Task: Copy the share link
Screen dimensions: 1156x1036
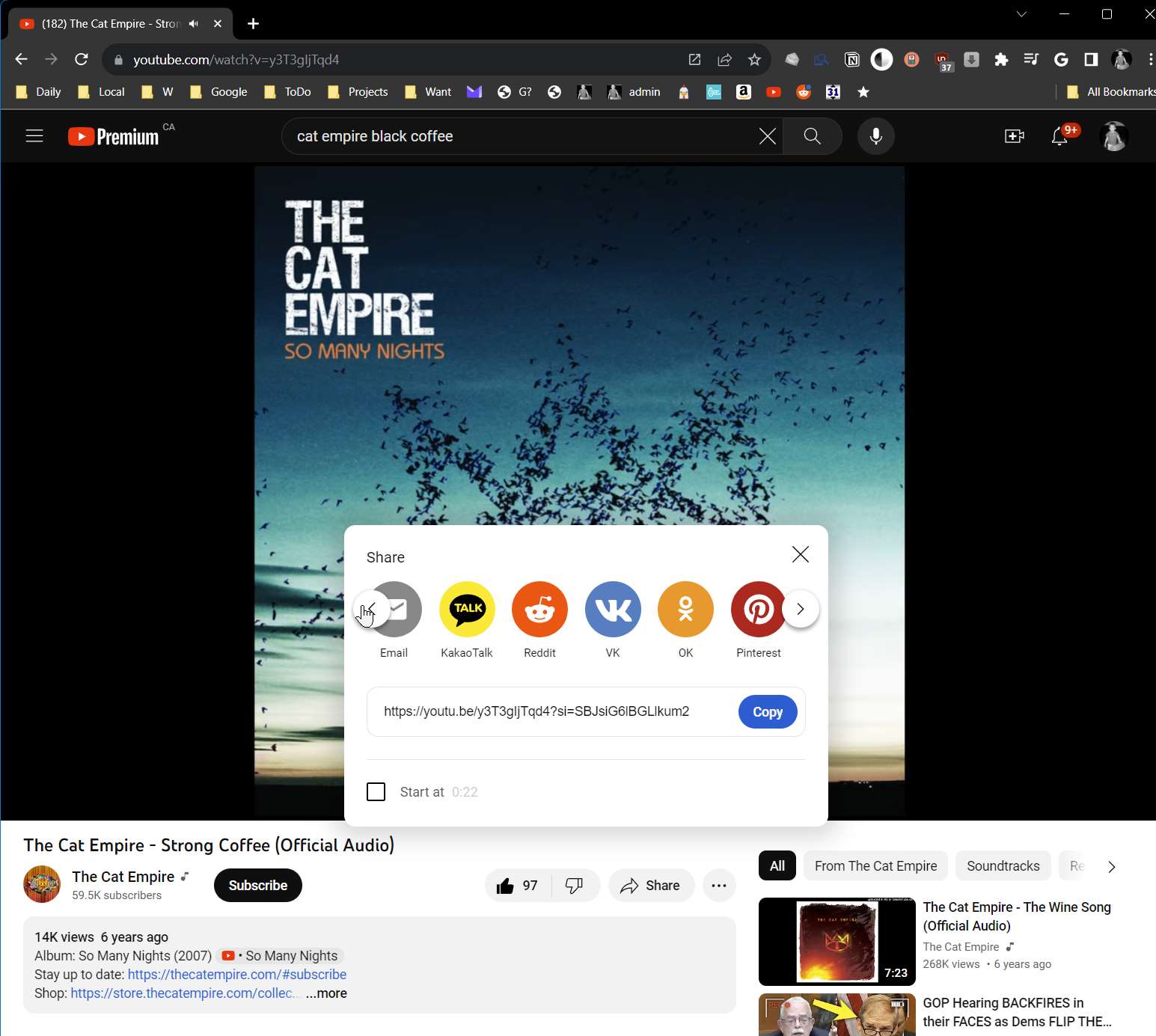Action: (767, 712)
